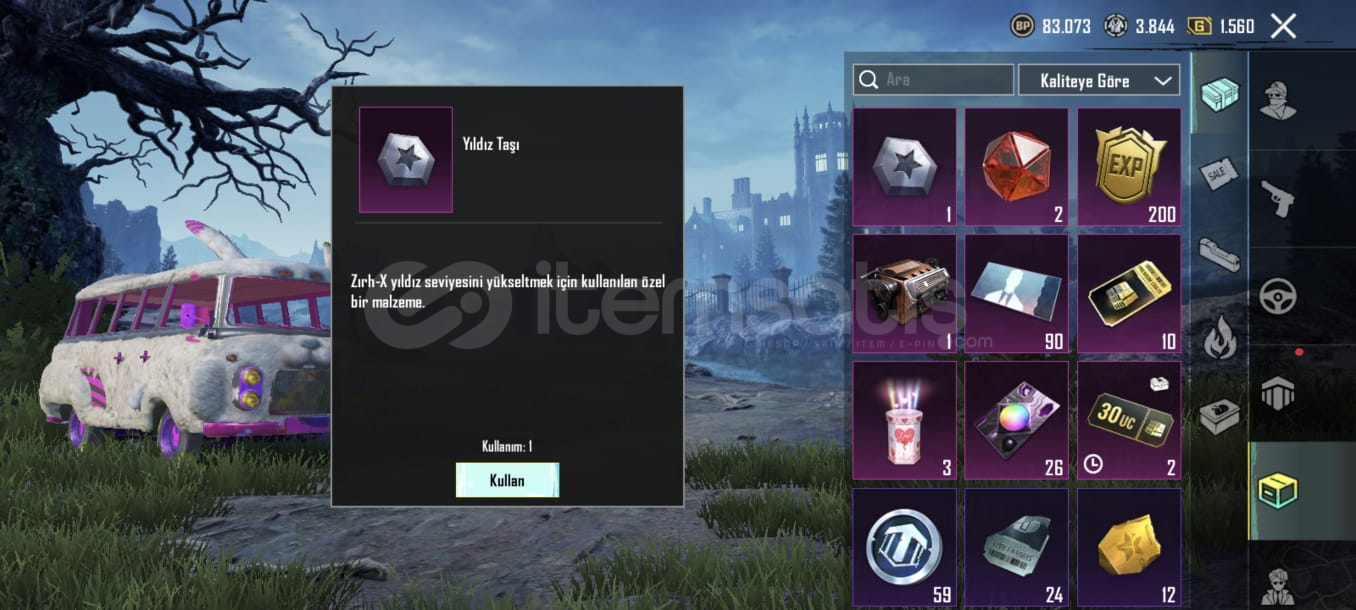Close the inventory with X button
1356x610 pixels.
[x=1283, y=26]
